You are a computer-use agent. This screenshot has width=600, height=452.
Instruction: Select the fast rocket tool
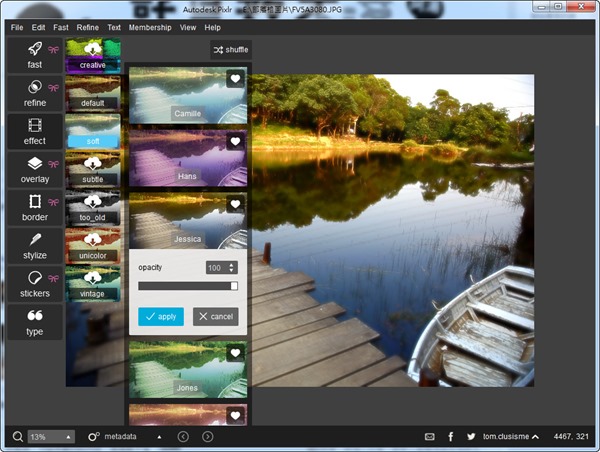coord(34,54)
